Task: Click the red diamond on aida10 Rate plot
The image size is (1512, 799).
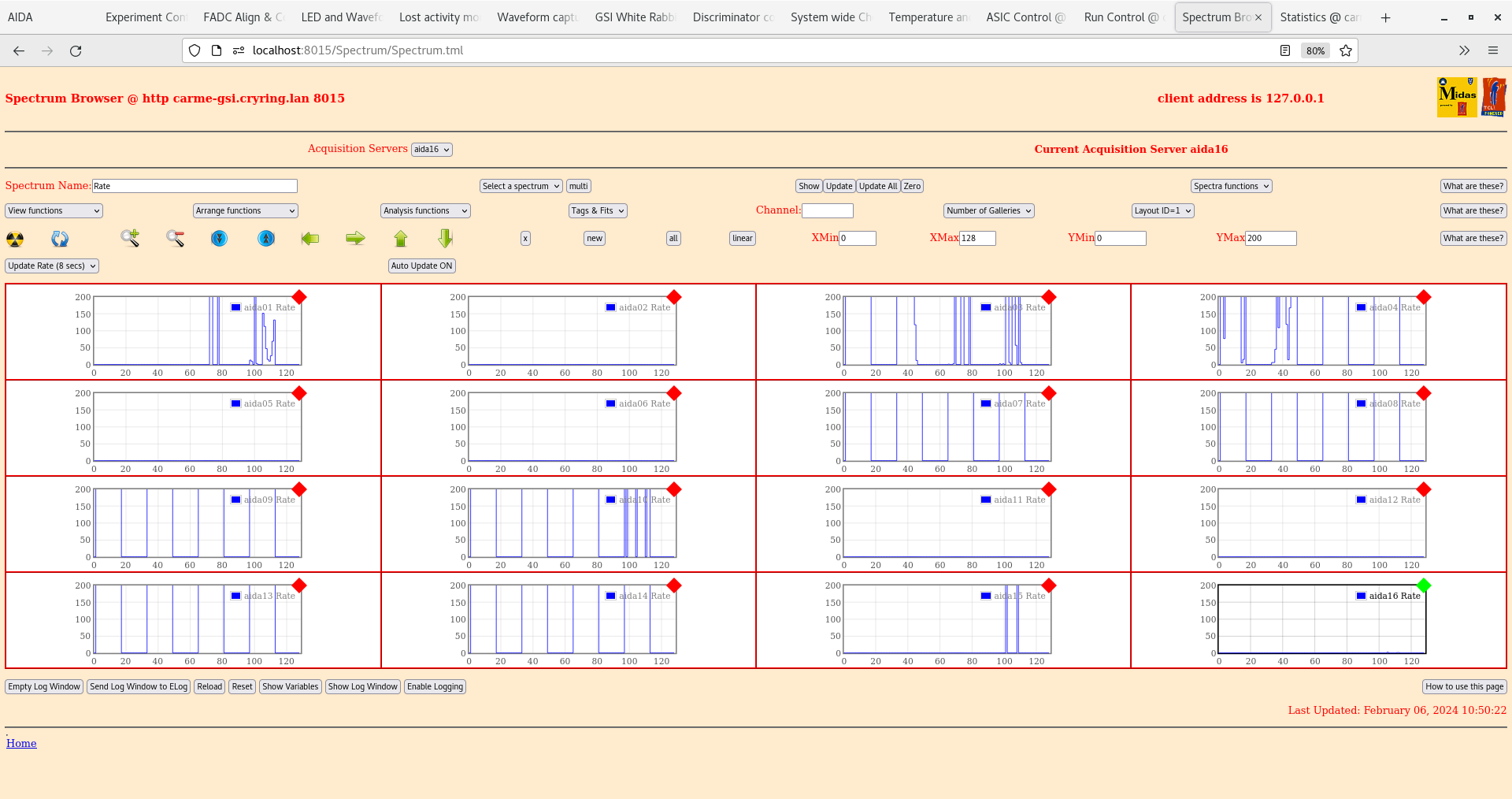Action: (674, 489)
